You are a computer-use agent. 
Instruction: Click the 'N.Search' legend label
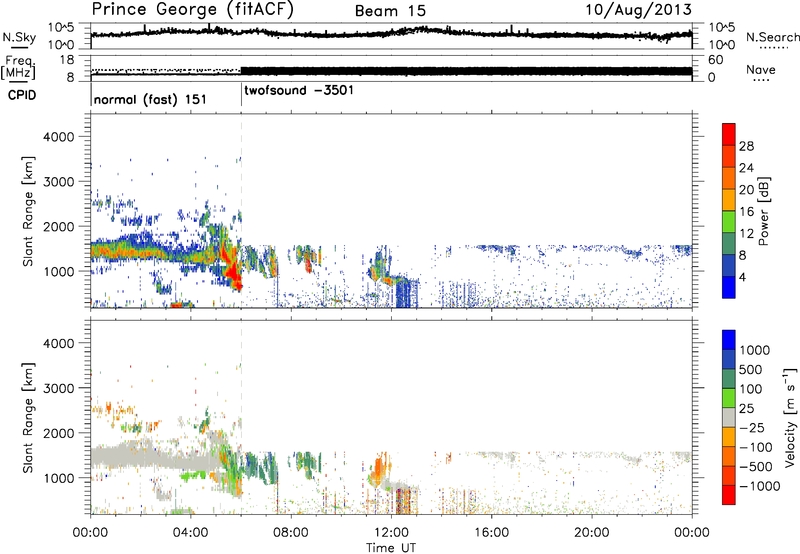coord(772,37)
